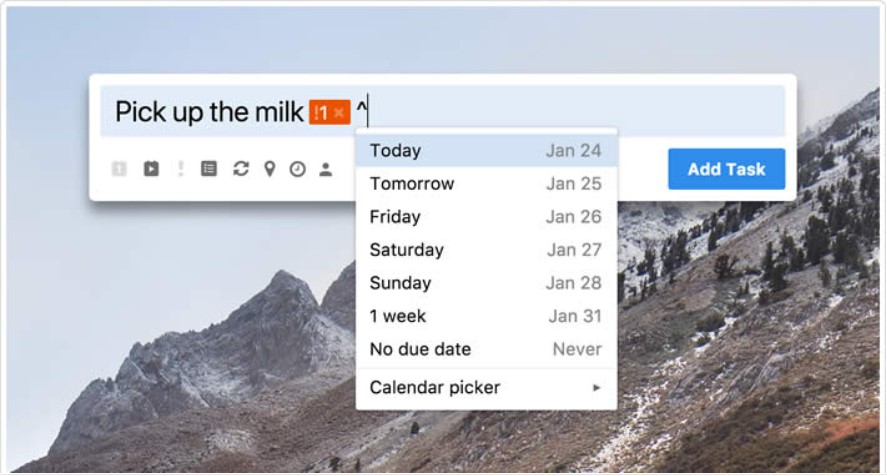Click the priority exclamation mark icon
The width and height of the screenshot is (887, 476).
180,169
